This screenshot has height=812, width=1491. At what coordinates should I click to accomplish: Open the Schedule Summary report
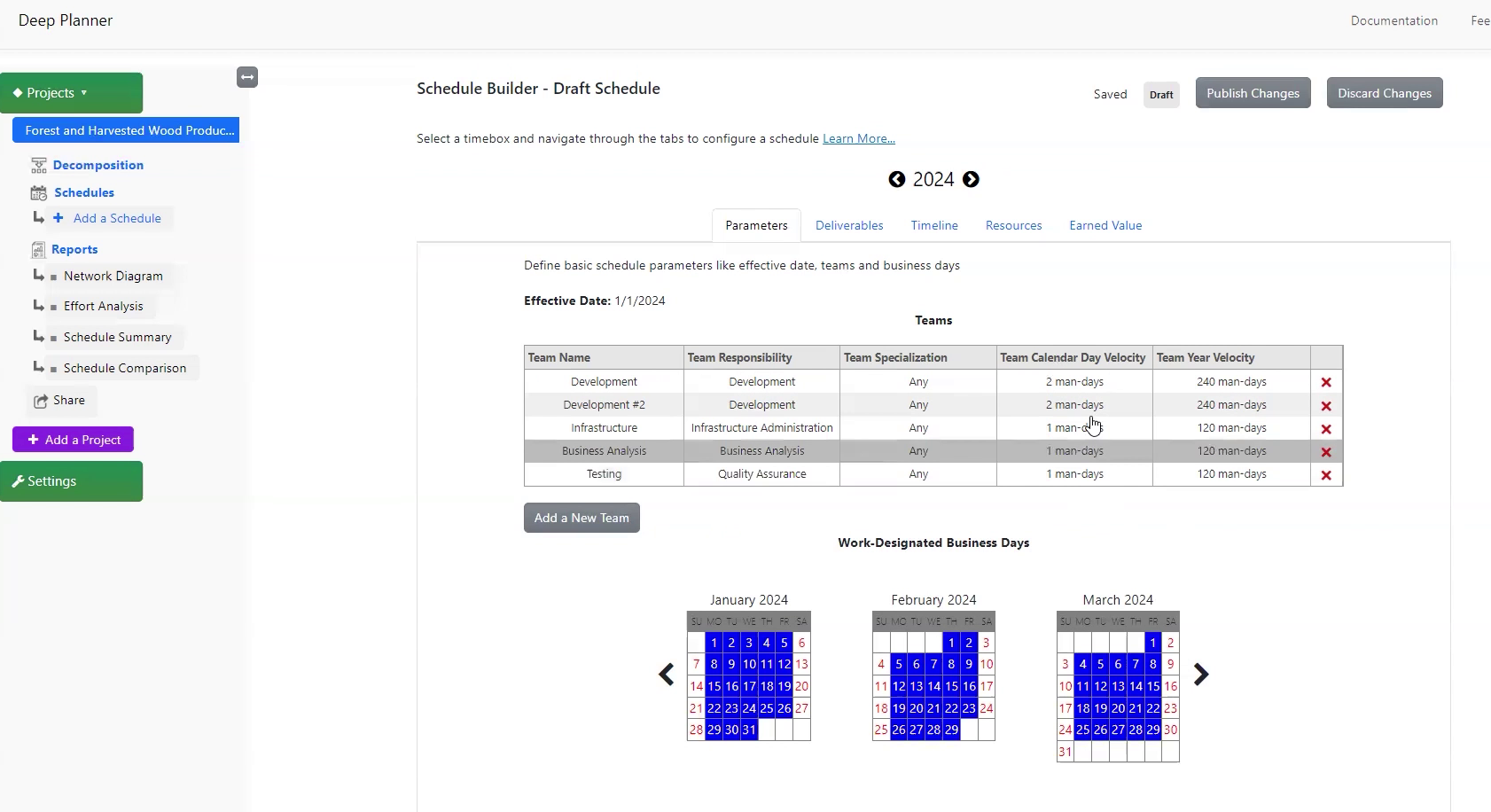click(117, 337)
